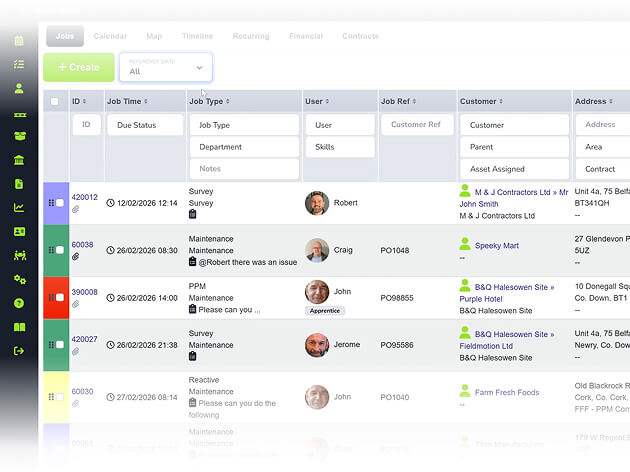Open the Skills filter dropdown
The height and width of the screenshot is (472, 630).
point(340,147)
